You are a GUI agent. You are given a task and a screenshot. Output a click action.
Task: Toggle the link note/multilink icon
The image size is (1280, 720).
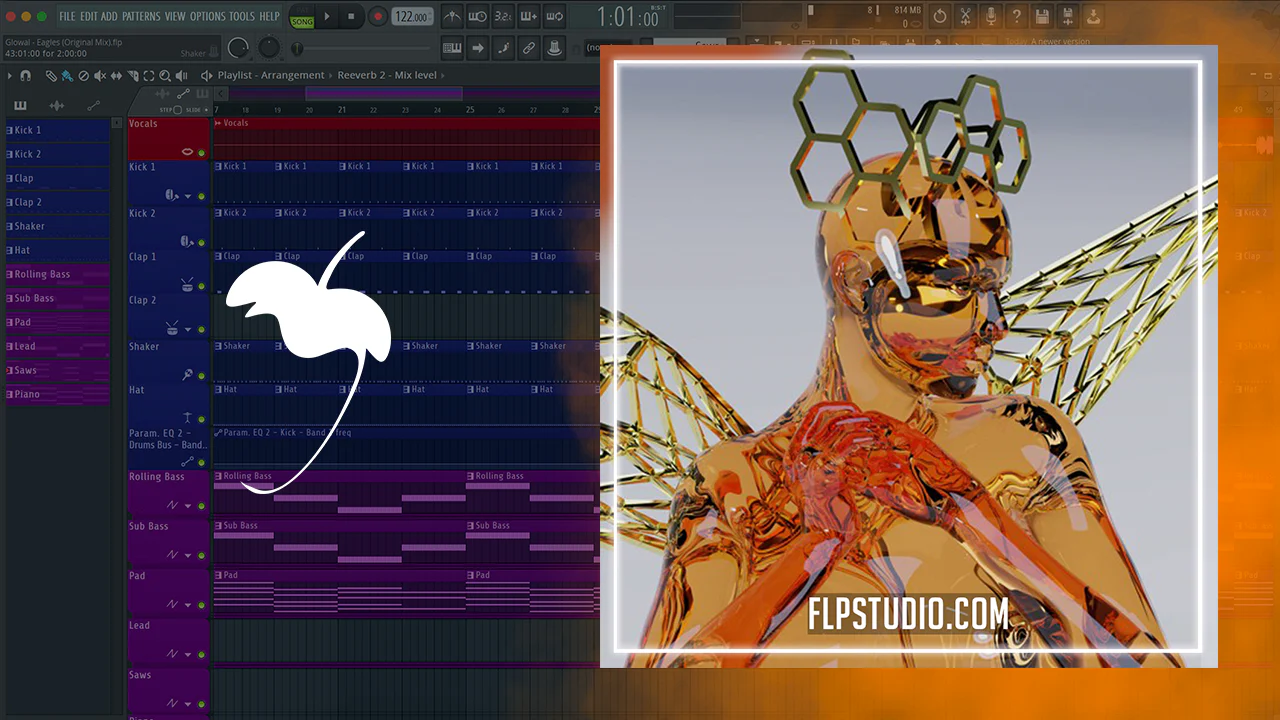529,47
